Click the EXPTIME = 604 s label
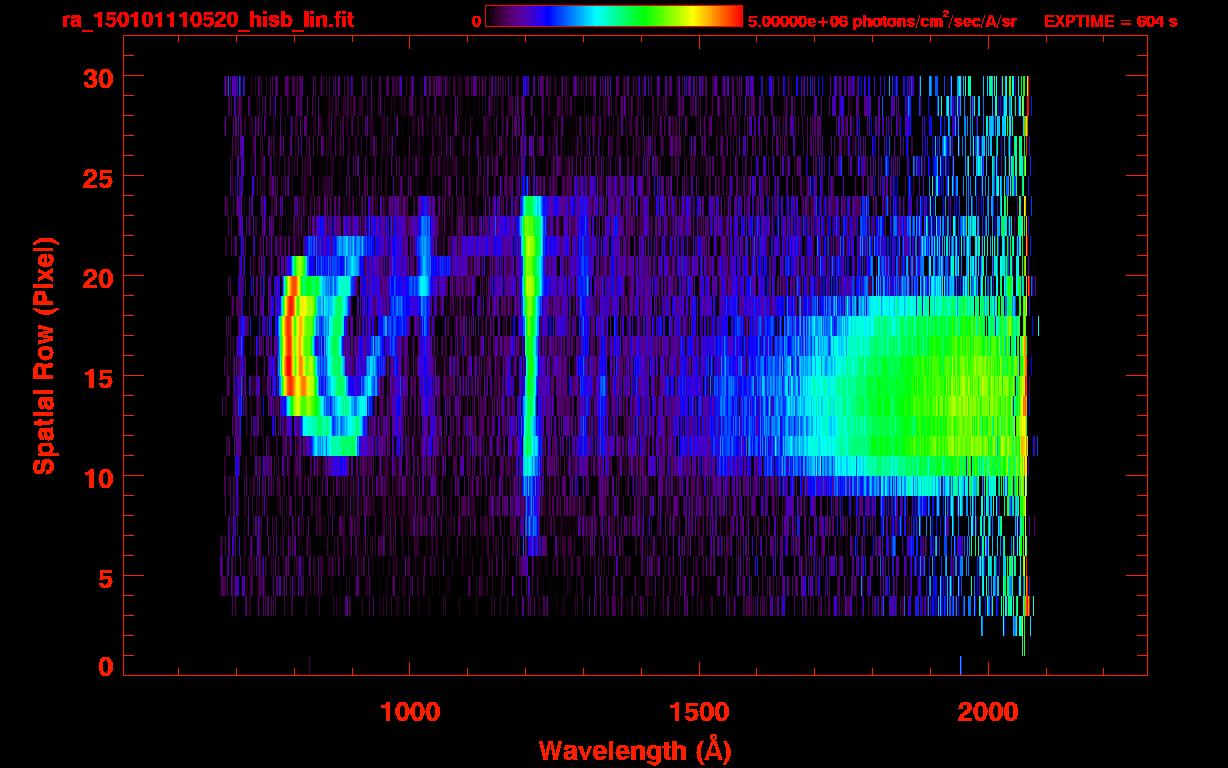This screenshot has height=768, width=1228. click(x=1110, y=21)
